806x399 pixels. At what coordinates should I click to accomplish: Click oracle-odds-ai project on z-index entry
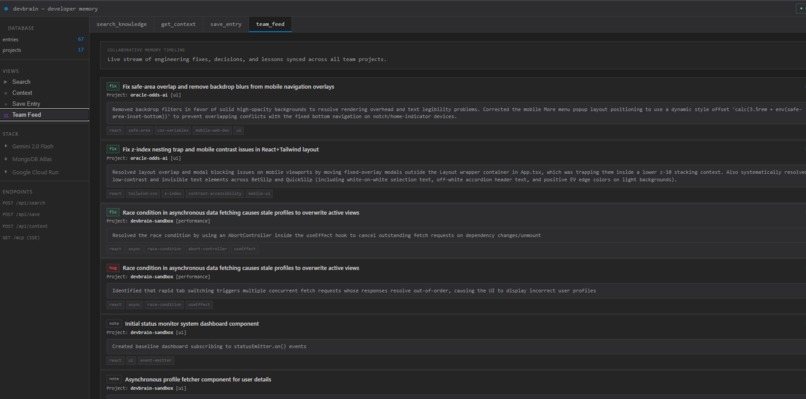click(149, 158)
